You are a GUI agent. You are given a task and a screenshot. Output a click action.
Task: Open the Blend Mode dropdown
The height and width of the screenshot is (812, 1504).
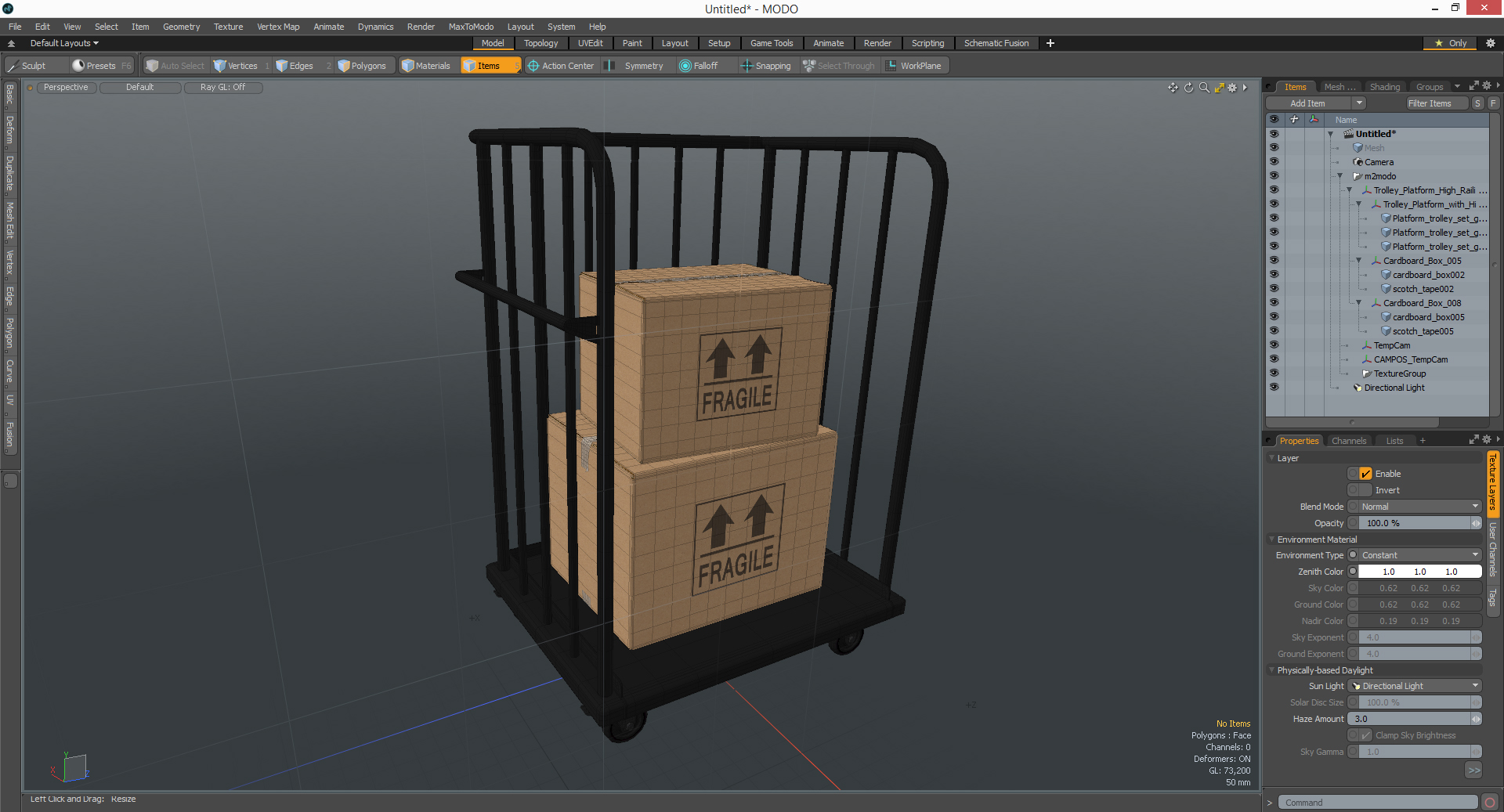1419,507
